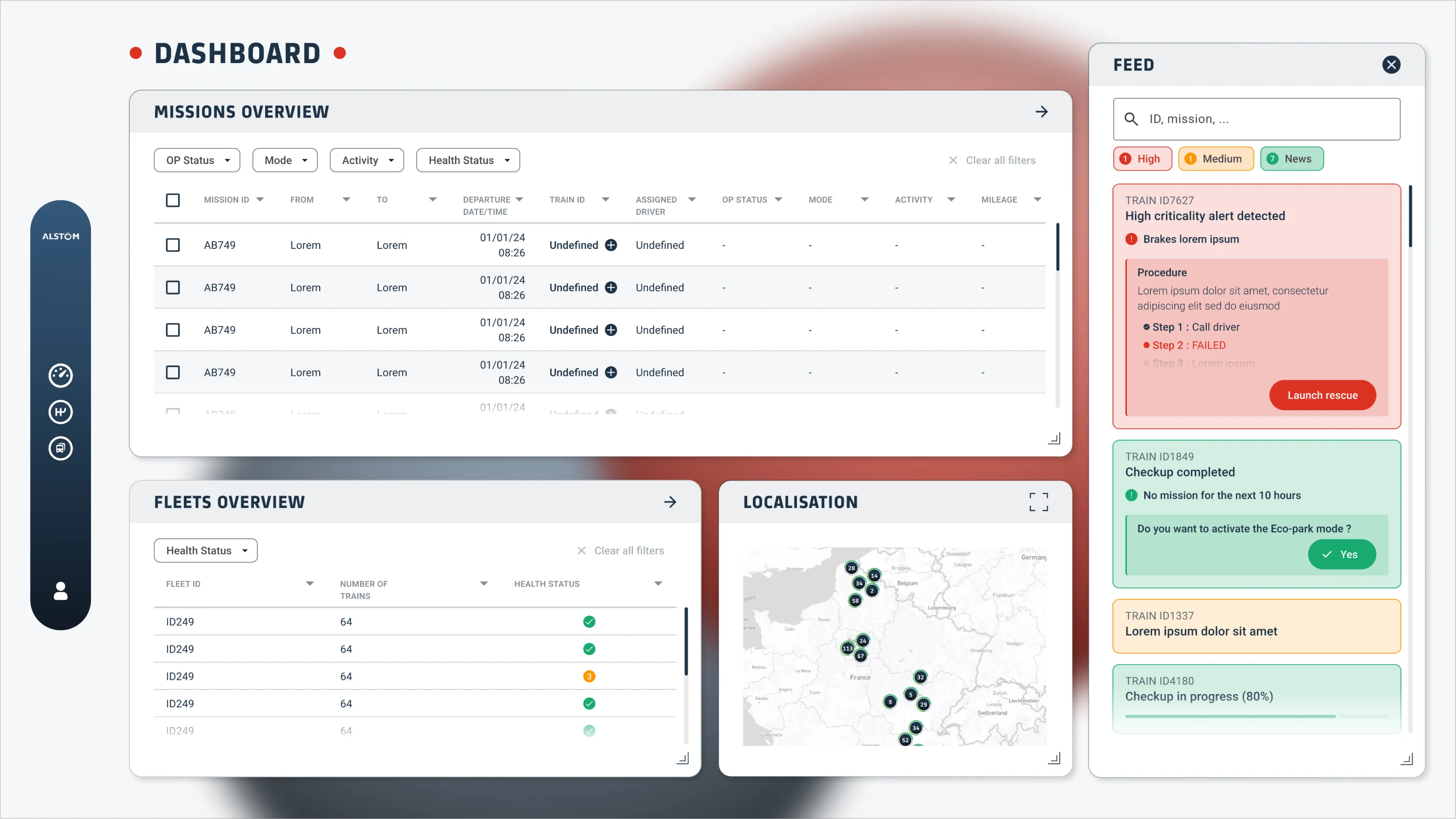Open Missions Overview with the arrow icon

pyautogui.click(x=1041, y=112)
